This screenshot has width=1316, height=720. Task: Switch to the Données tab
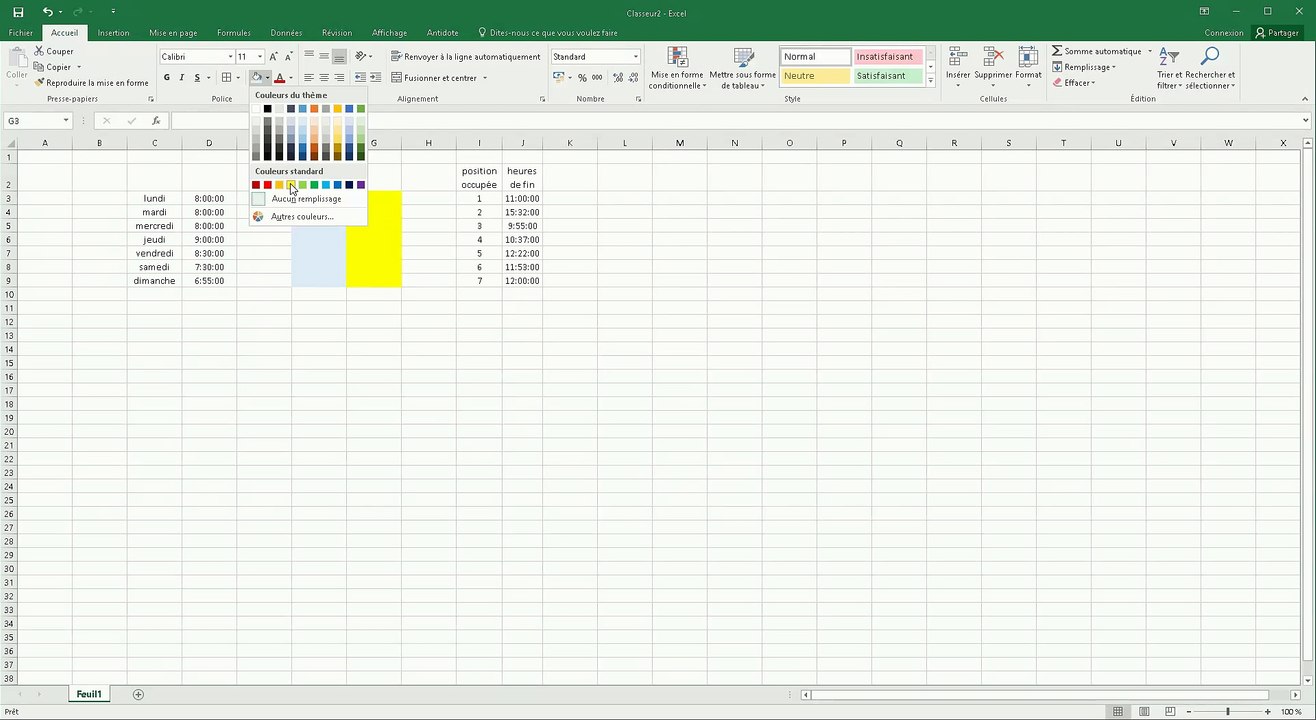286,33
